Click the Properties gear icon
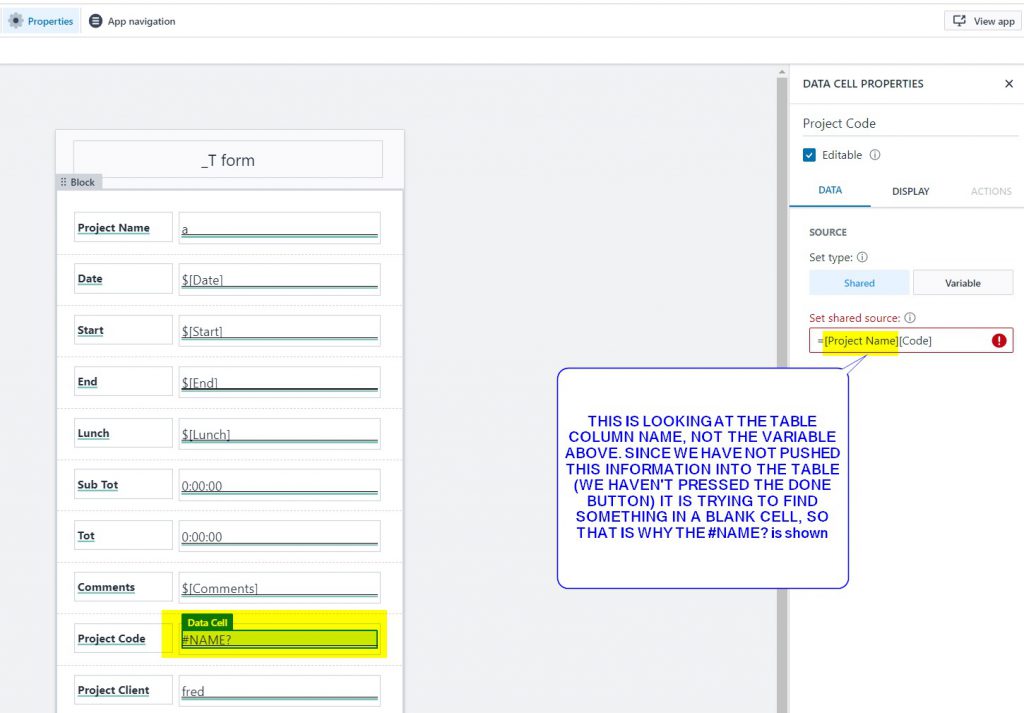 (x=16, y=21)
